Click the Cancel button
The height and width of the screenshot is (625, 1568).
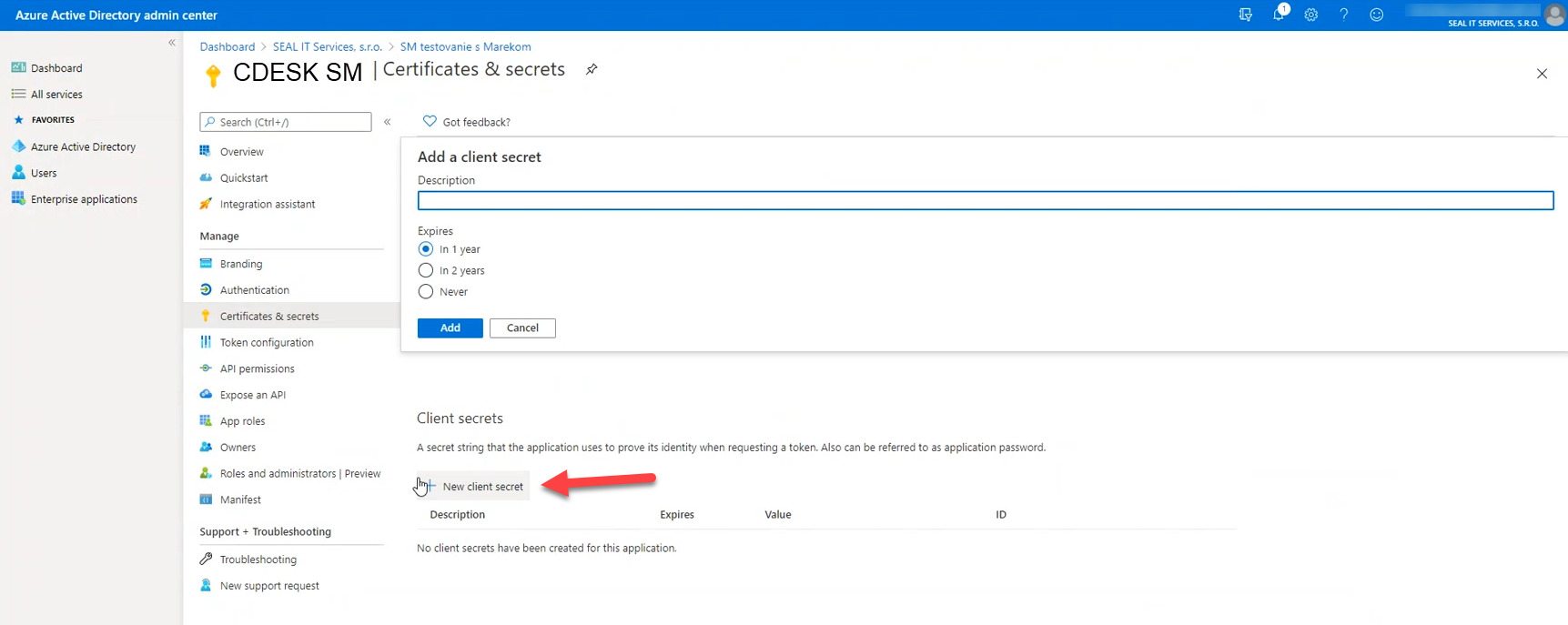tap(522, 328)
